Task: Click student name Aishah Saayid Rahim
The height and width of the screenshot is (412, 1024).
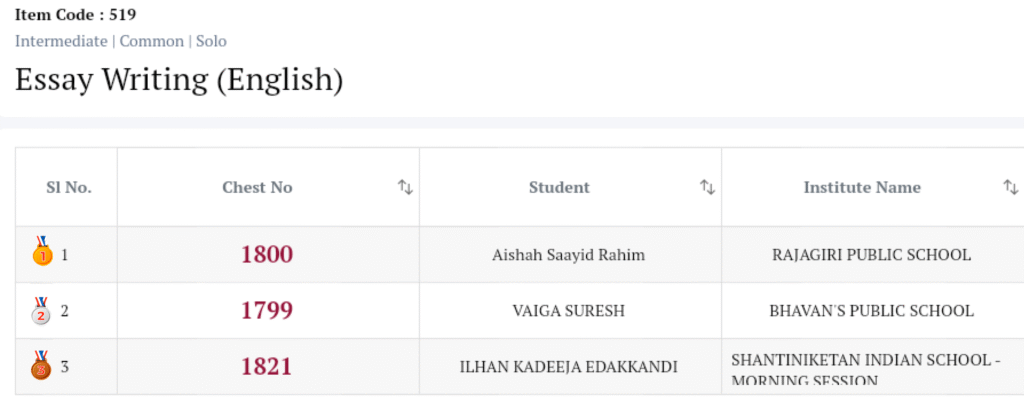Action: point(568,255)
